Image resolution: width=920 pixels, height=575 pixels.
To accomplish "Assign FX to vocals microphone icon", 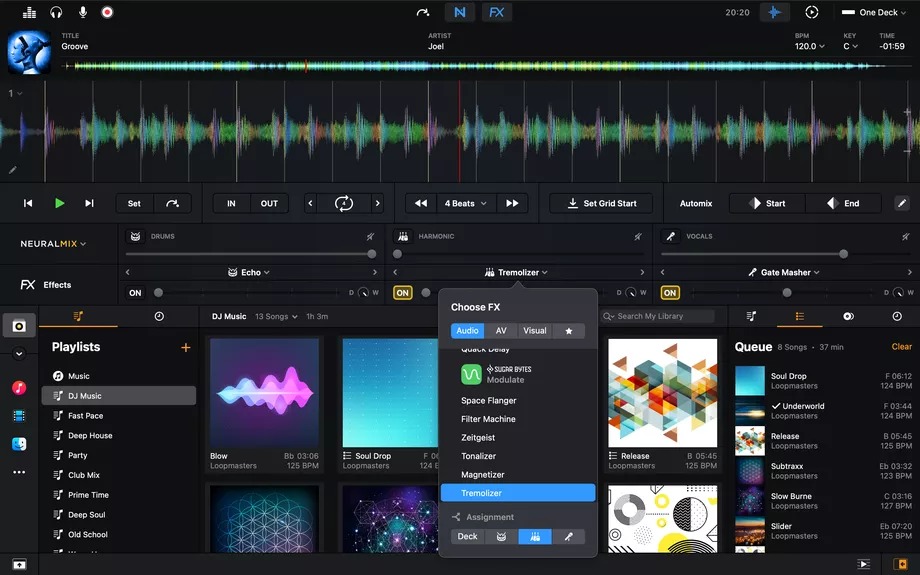I will click(569, 536).
